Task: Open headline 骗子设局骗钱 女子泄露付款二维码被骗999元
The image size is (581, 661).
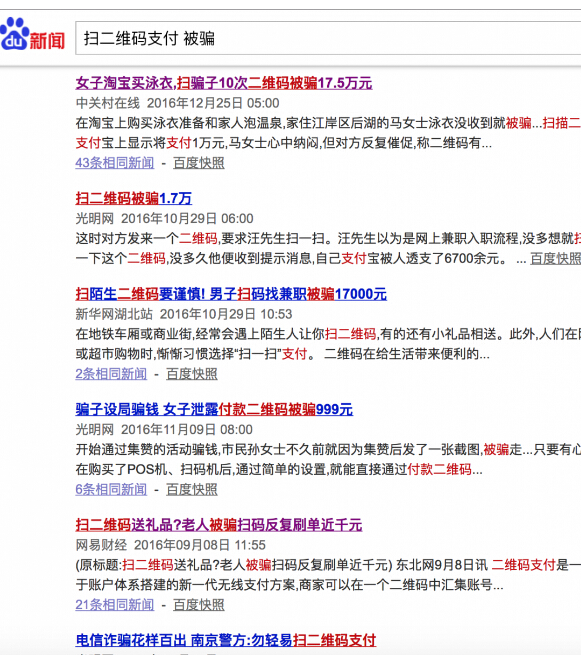Action: coord(214,409)
